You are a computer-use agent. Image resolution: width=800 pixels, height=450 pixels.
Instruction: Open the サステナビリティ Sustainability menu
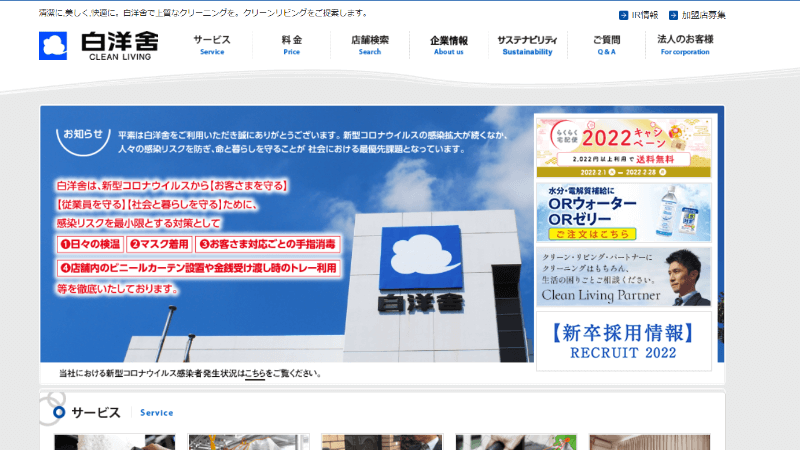click(528, 45)
